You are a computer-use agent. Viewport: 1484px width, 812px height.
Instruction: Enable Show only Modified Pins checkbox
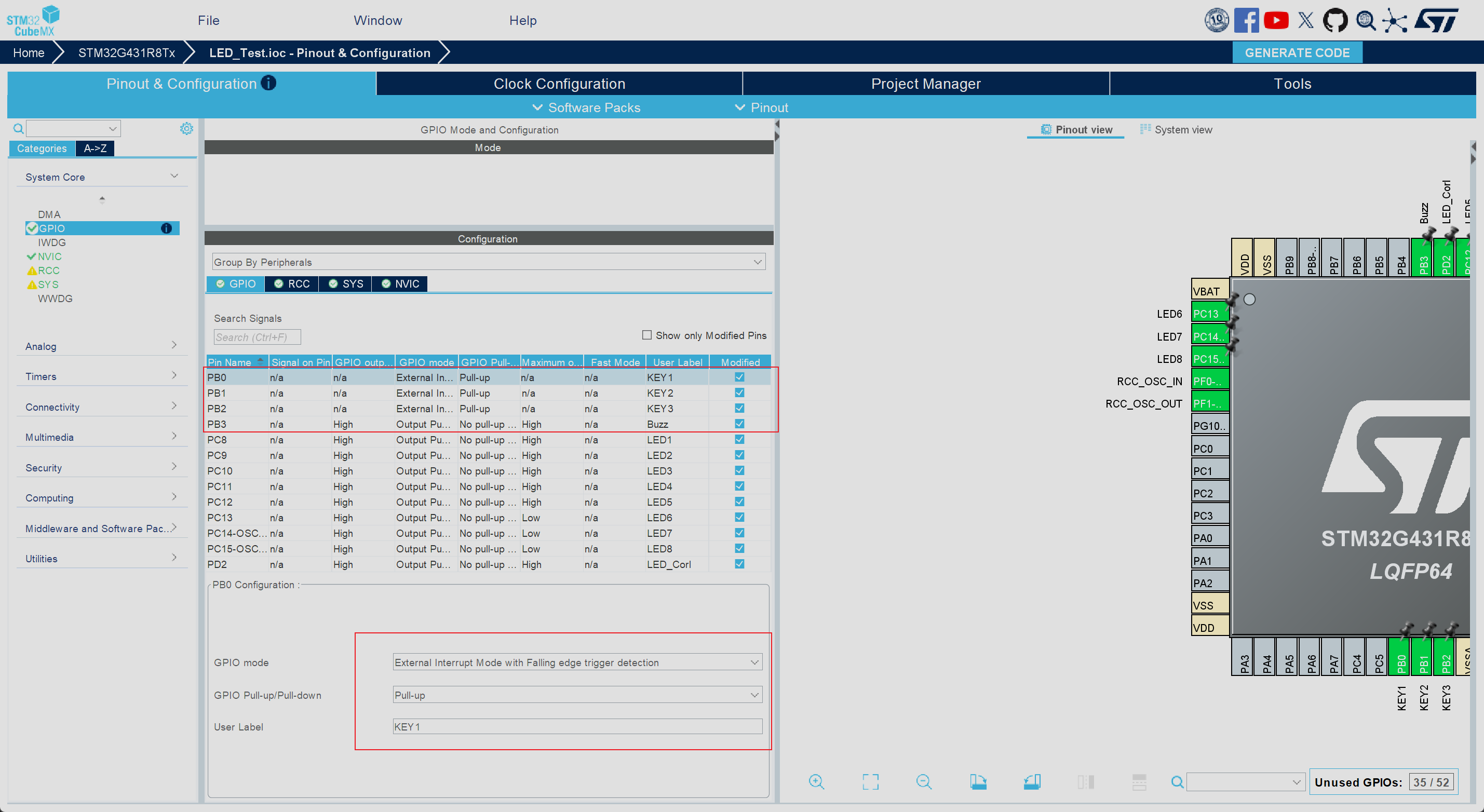pos(647,335)
